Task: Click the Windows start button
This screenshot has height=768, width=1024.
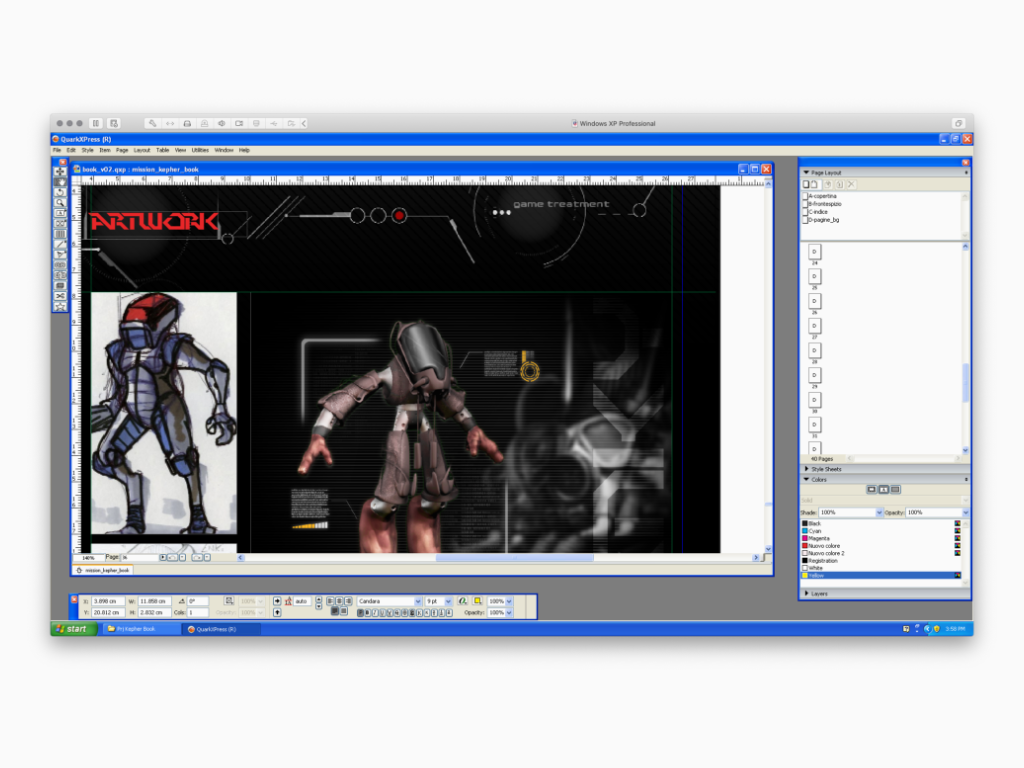Action: coord(74,629)
